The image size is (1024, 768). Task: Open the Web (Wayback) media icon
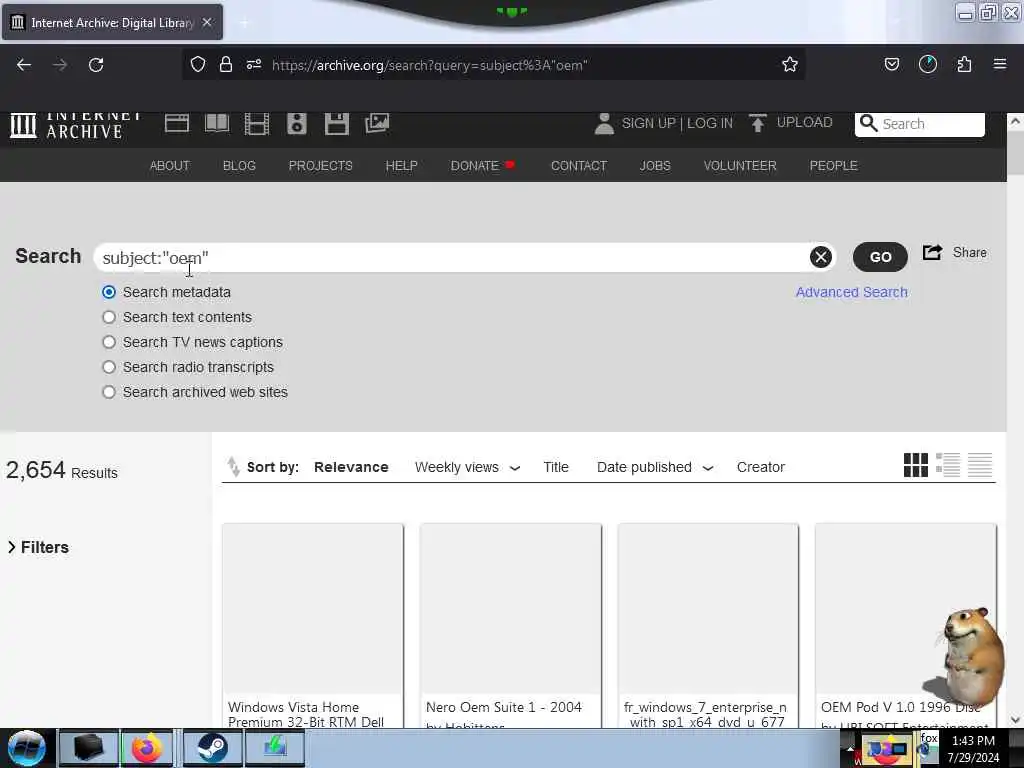pos(177,123)
